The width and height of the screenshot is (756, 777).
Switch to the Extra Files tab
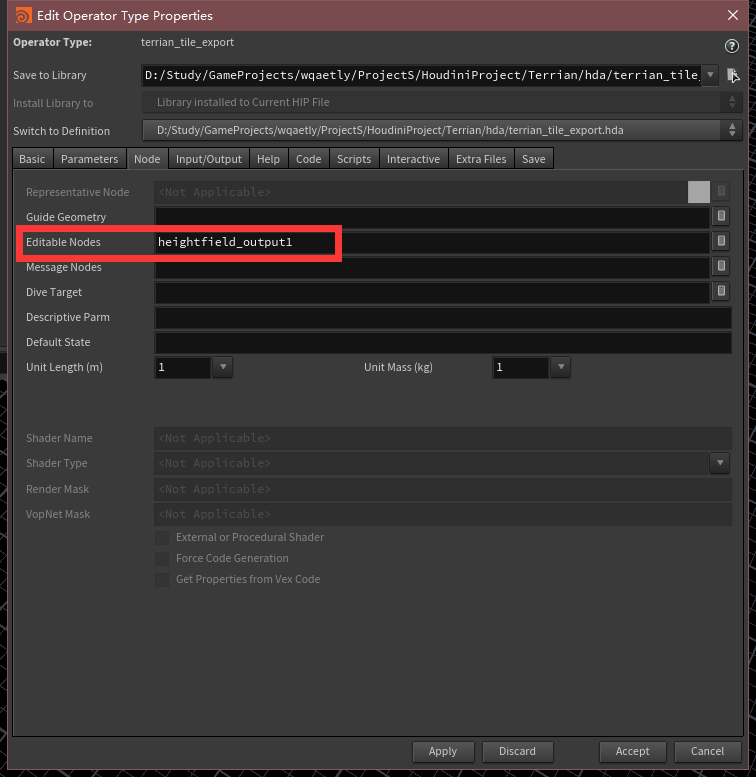pyautogui.click(x=481, y=159)
